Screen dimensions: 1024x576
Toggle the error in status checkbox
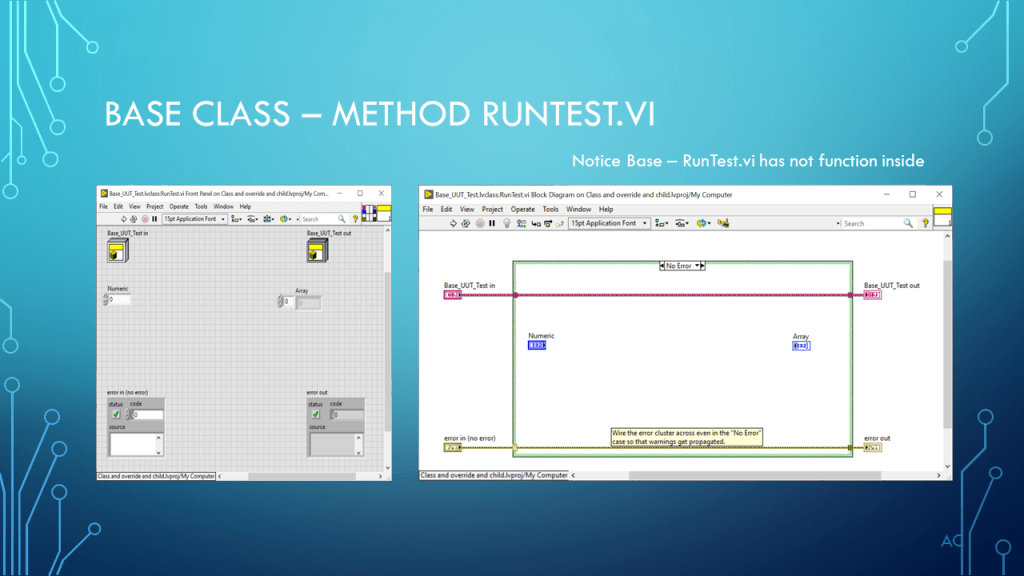(116, 414)
